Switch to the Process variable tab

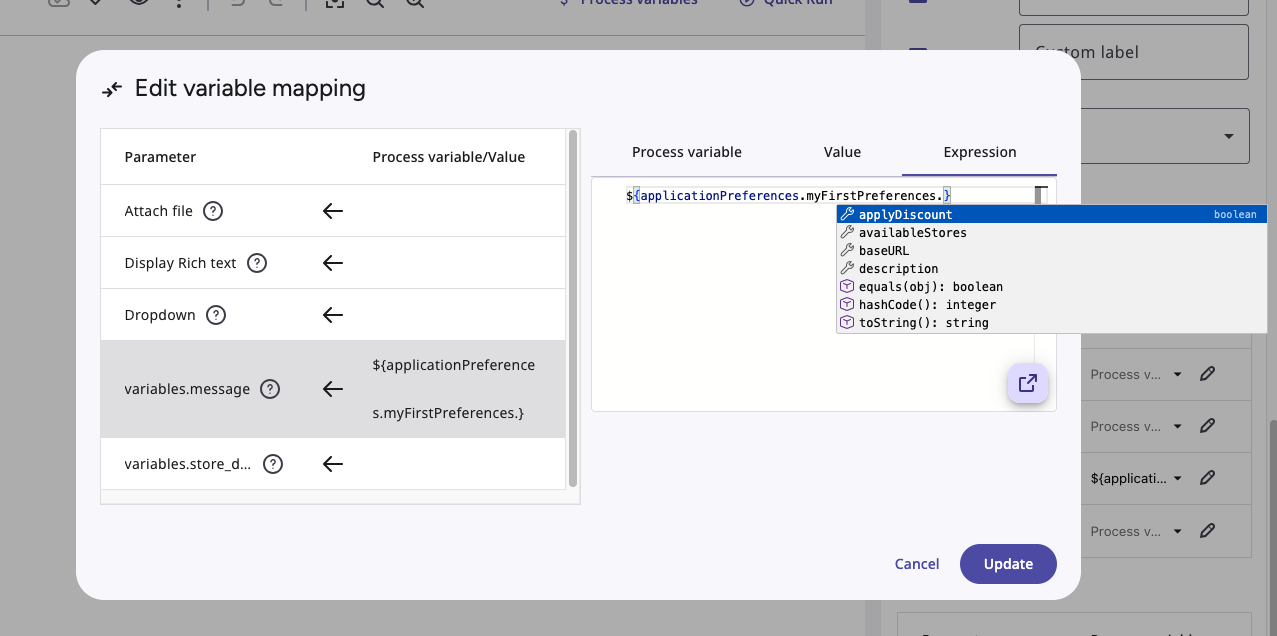tap(687, 152)
